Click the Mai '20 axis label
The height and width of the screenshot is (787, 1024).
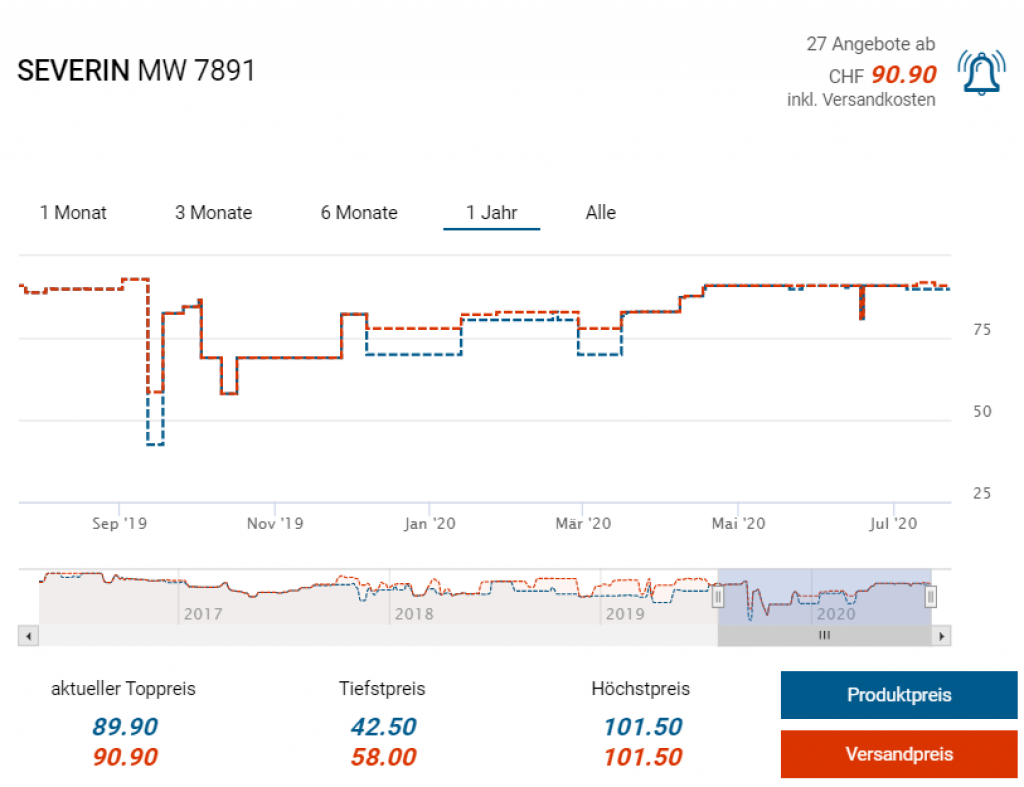pyautogui.click(x=738, y=523)
